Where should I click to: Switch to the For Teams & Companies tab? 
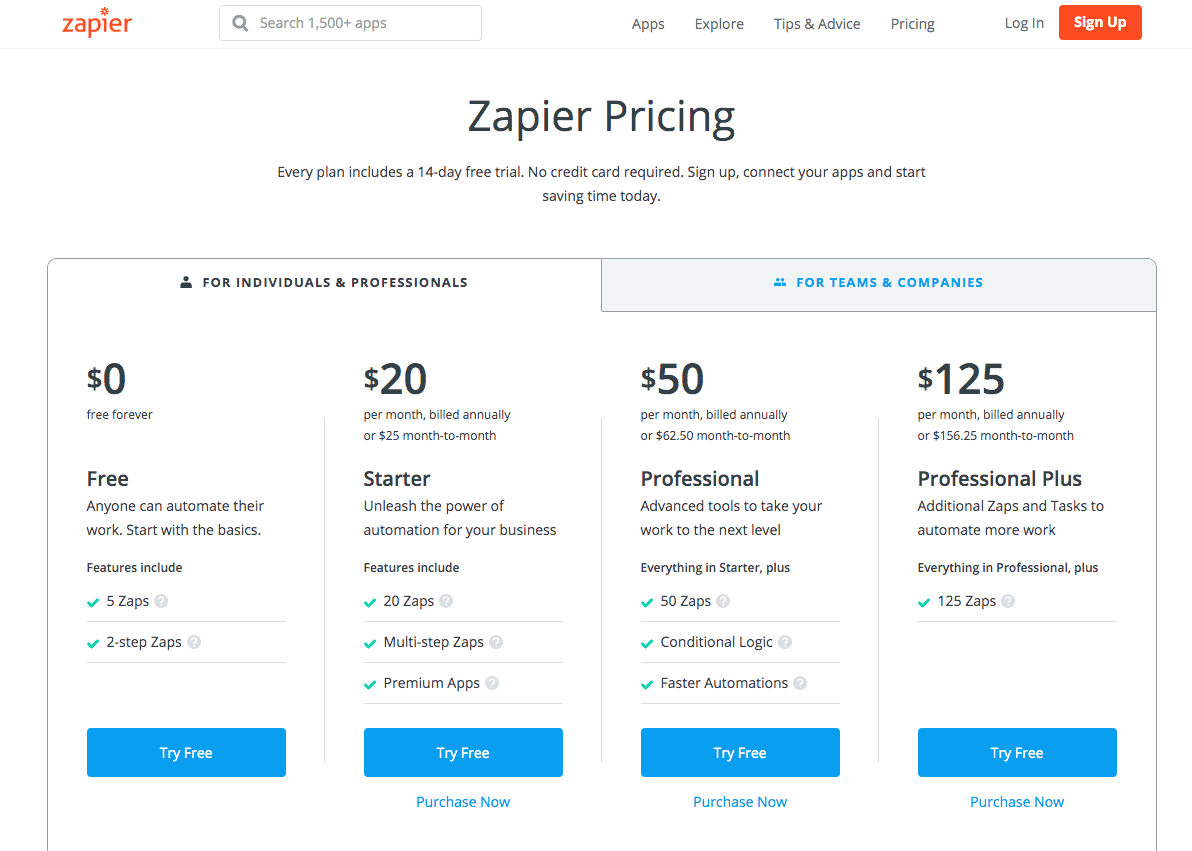coord(878,283)
